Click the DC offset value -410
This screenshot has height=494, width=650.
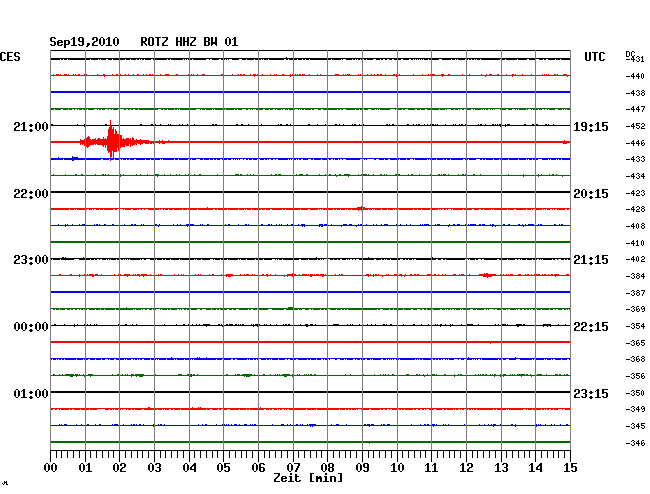click(x=635, y=243)
